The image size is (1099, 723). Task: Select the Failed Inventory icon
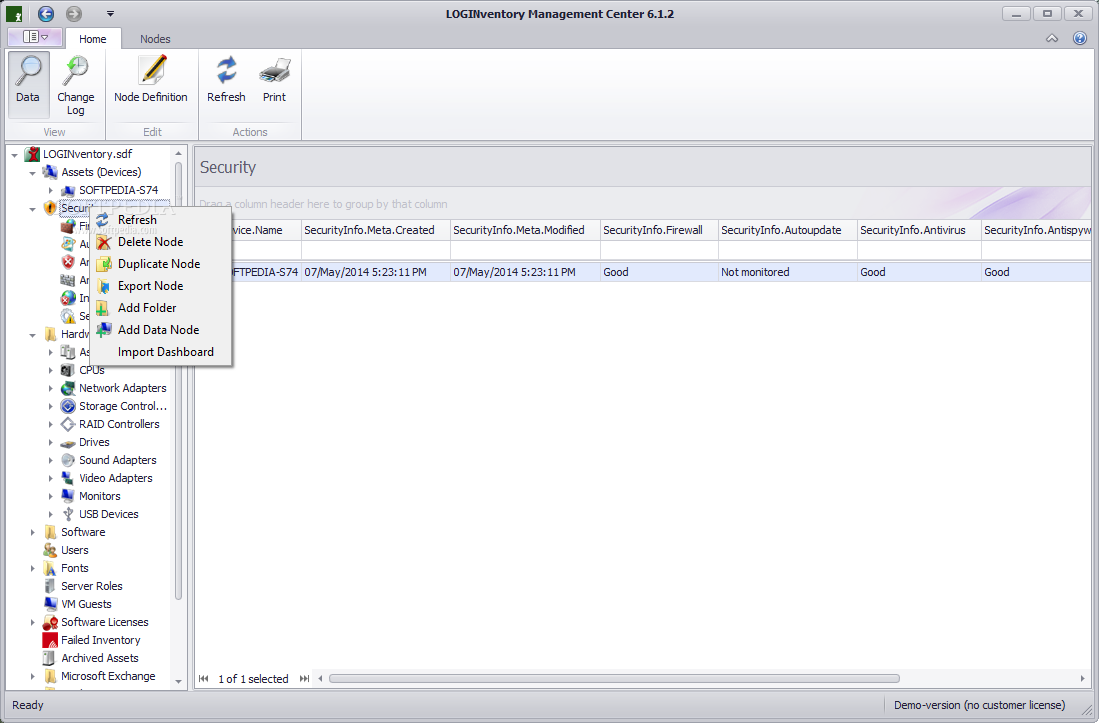[50, 640]
